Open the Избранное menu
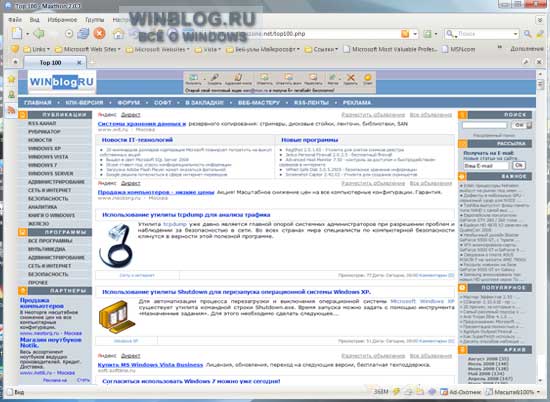Screen dimensions: 550x402 (62, 20)
